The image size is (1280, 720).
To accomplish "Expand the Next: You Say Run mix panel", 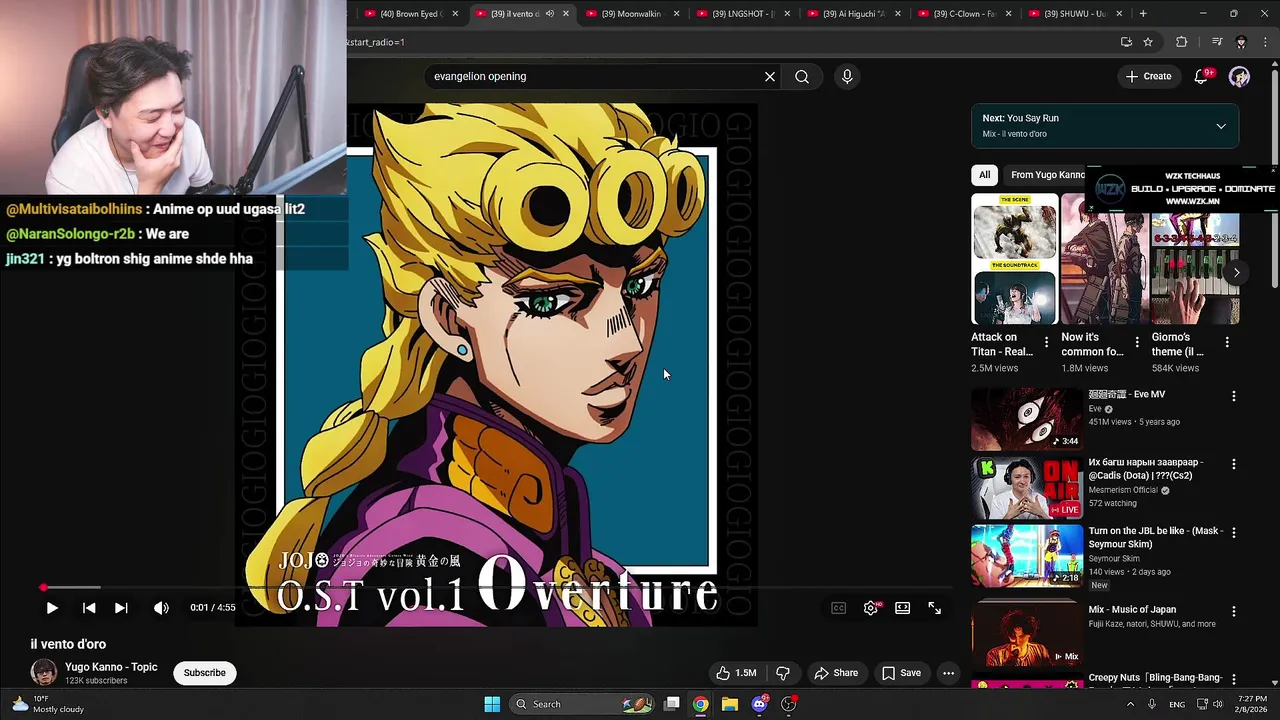I will [x=1221, y=126].
